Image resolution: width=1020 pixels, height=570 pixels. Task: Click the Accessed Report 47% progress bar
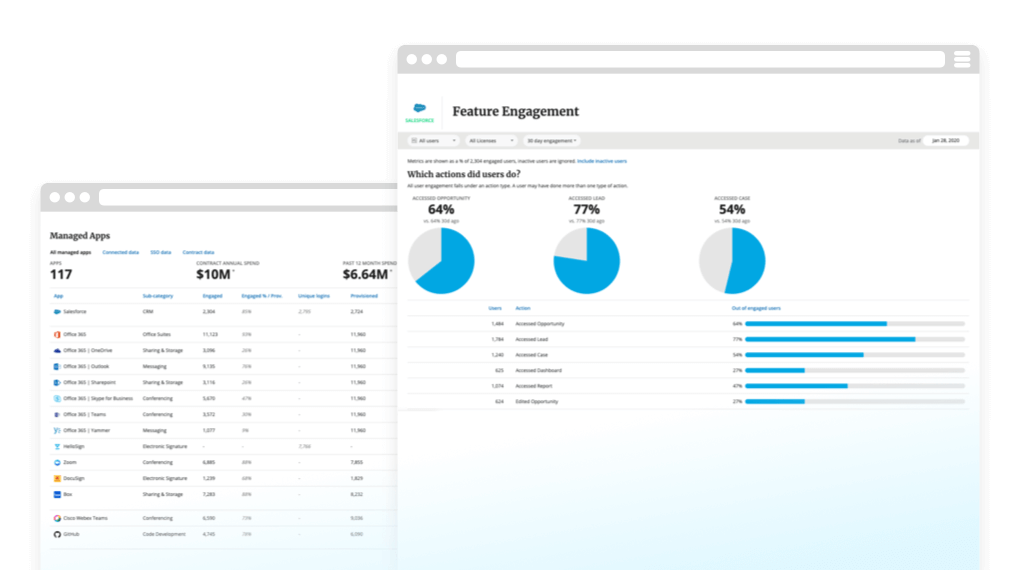[855, 386]
